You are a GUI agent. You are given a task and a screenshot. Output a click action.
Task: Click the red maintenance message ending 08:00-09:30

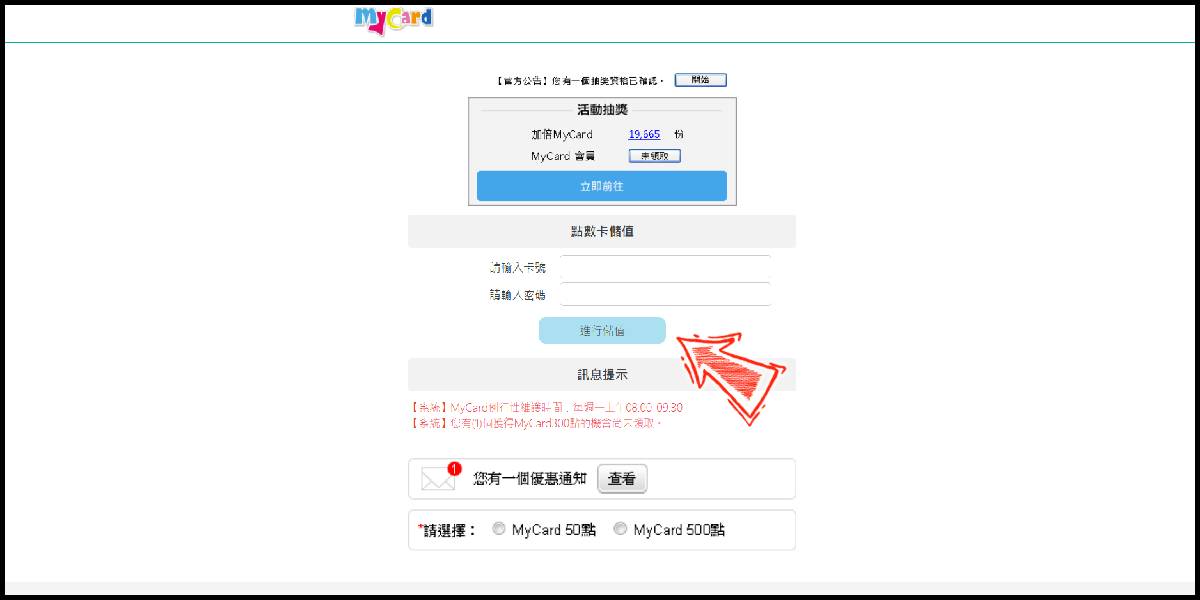[x=547, y=408]
